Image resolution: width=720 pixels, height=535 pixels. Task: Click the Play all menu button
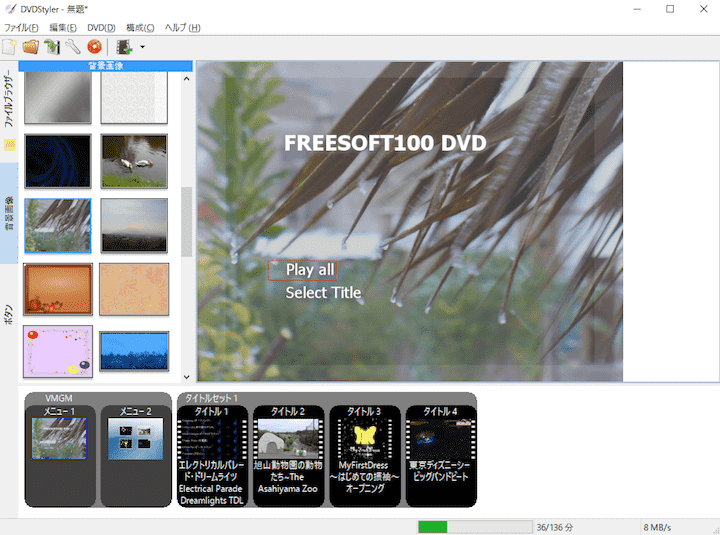pyautogui.click(x=309, y=270)
